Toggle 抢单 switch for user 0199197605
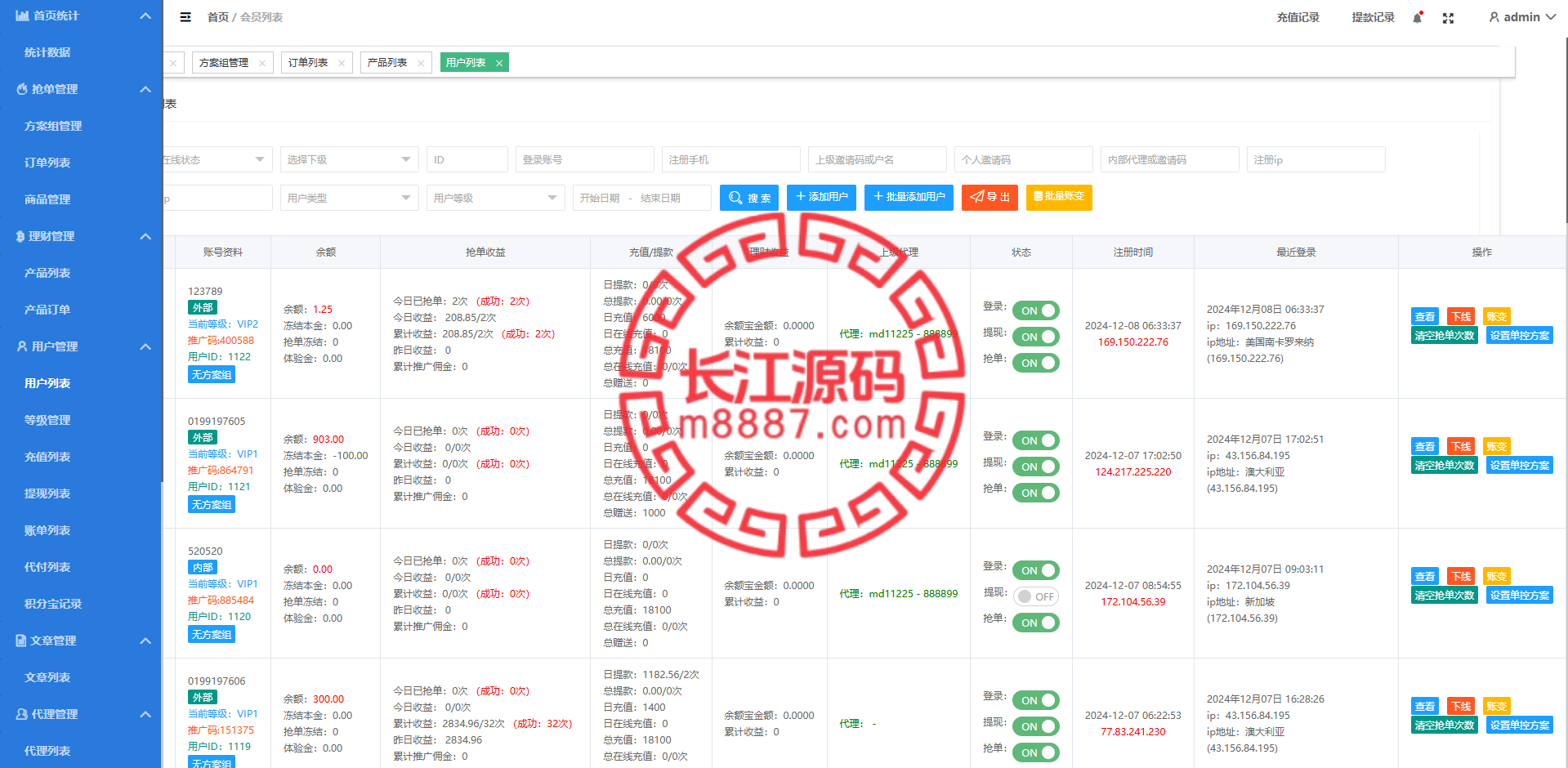The height and width of the screenshot is (768, 1568). point(1035,493)
